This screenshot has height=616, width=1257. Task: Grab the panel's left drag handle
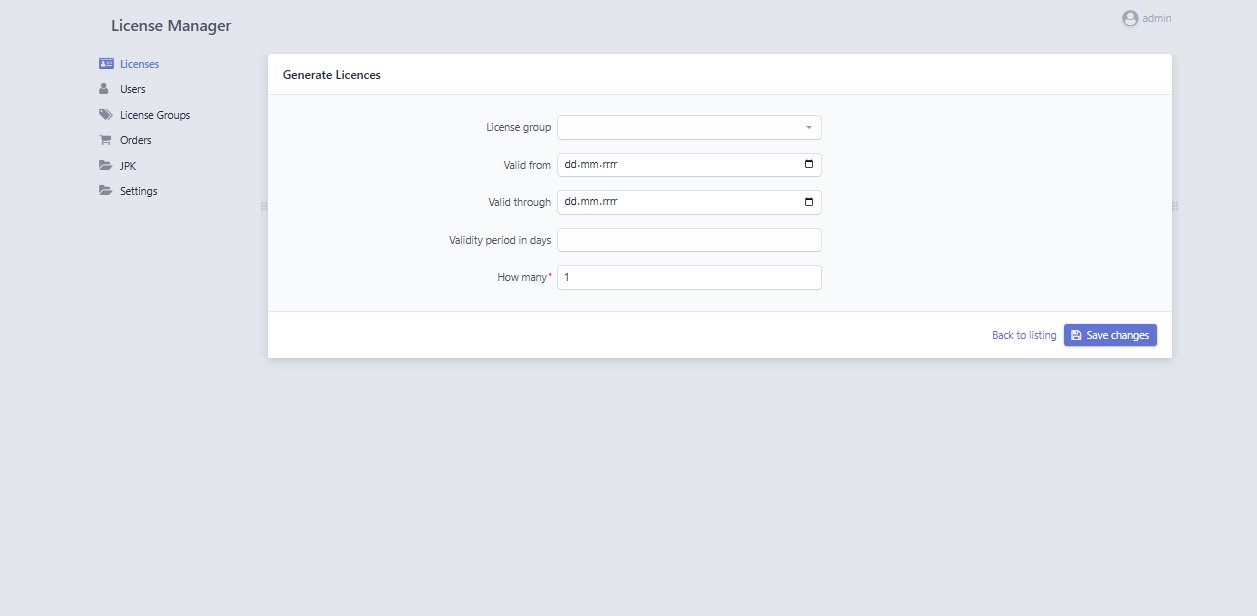coord(264,206)
